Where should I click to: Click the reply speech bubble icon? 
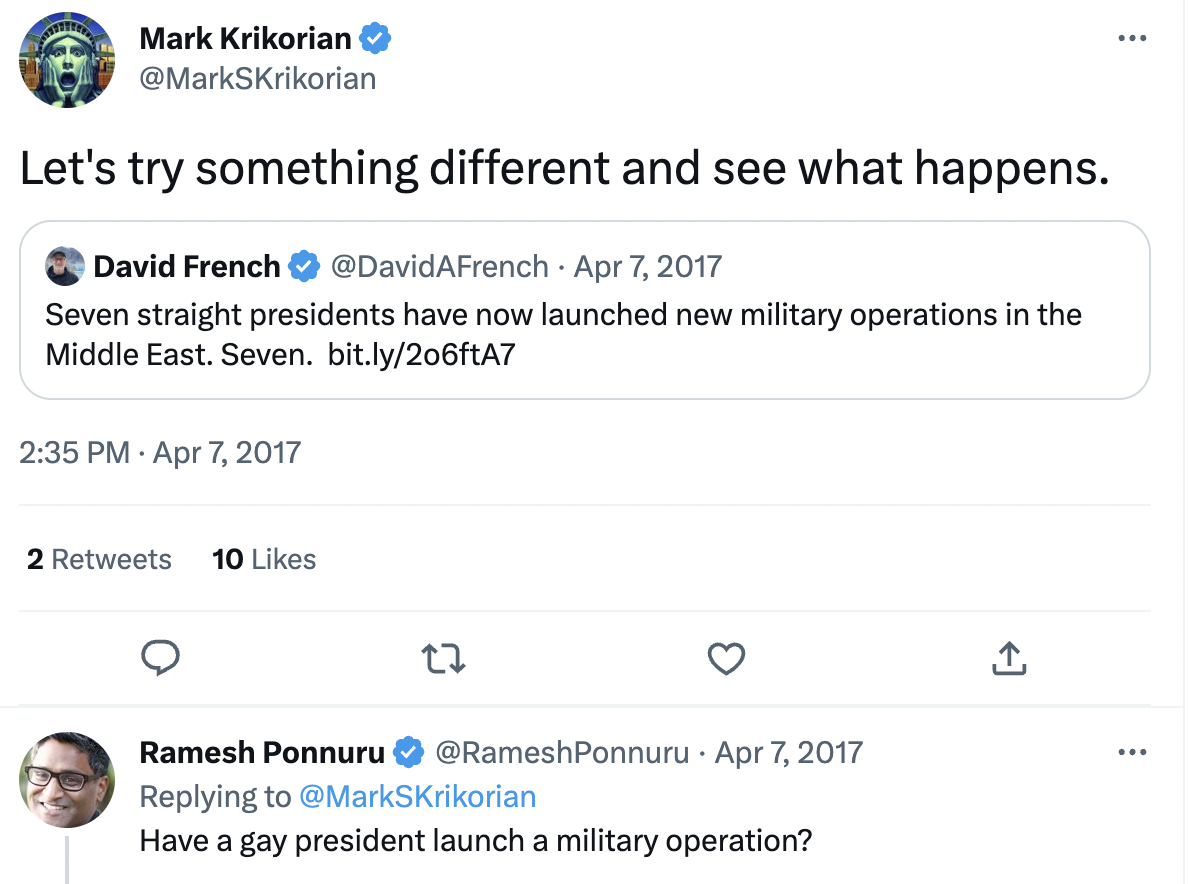click(160, 657)
